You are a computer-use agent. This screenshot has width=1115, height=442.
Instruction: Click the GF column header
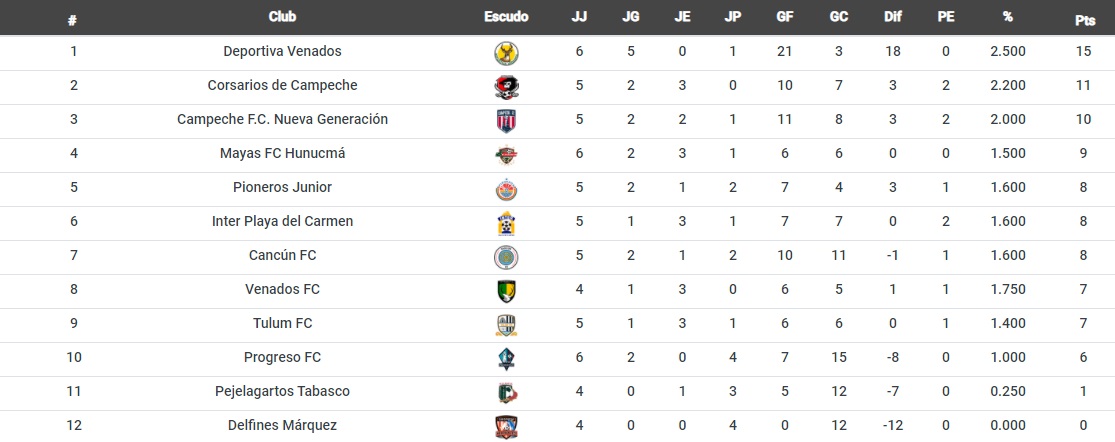pos(785,17)
